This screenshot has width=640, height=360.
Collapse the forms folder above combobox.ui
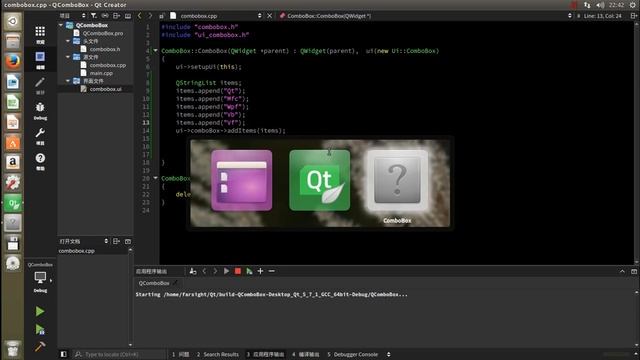(x=68, y=81)
